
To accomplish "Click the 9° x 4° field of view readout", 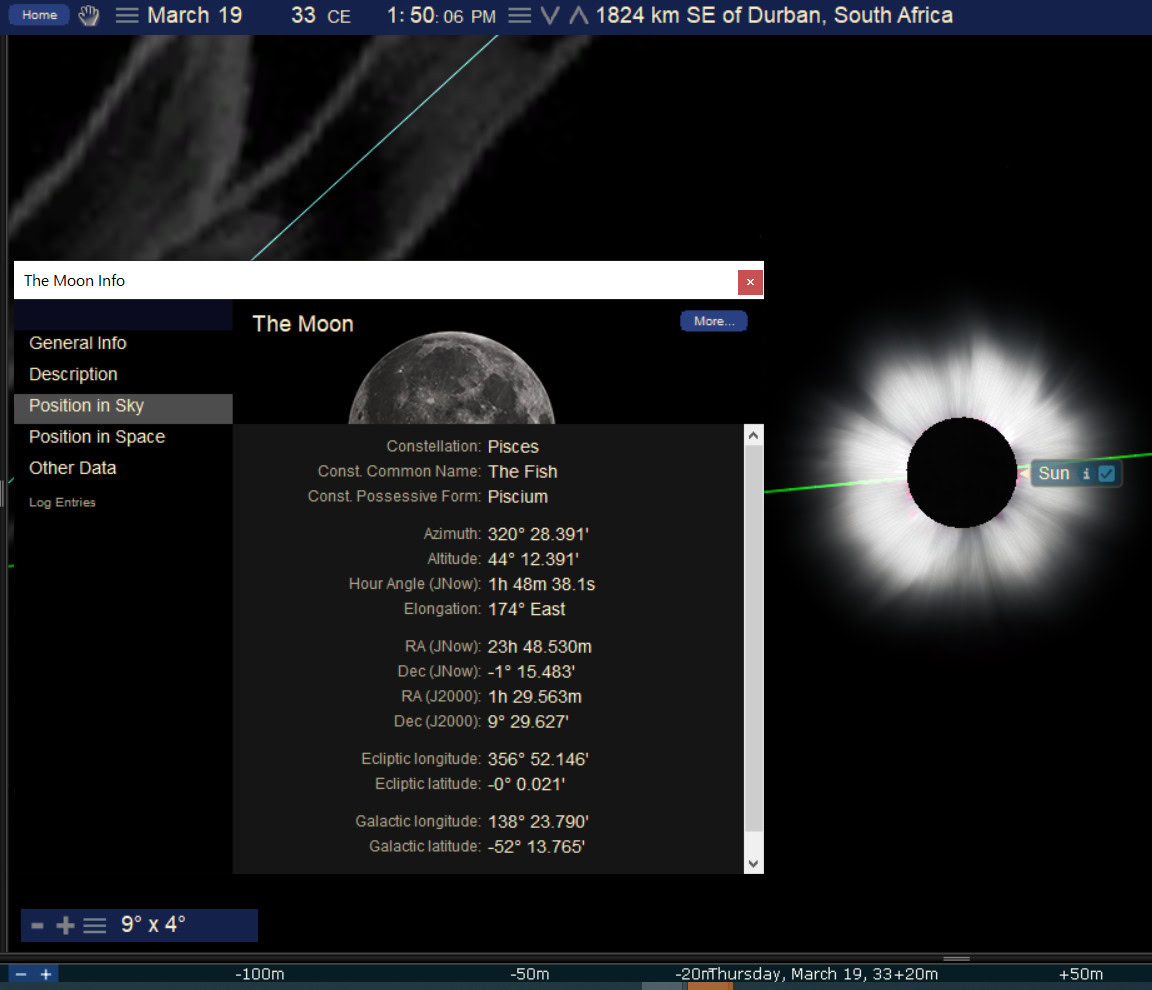I will [153, 924].
